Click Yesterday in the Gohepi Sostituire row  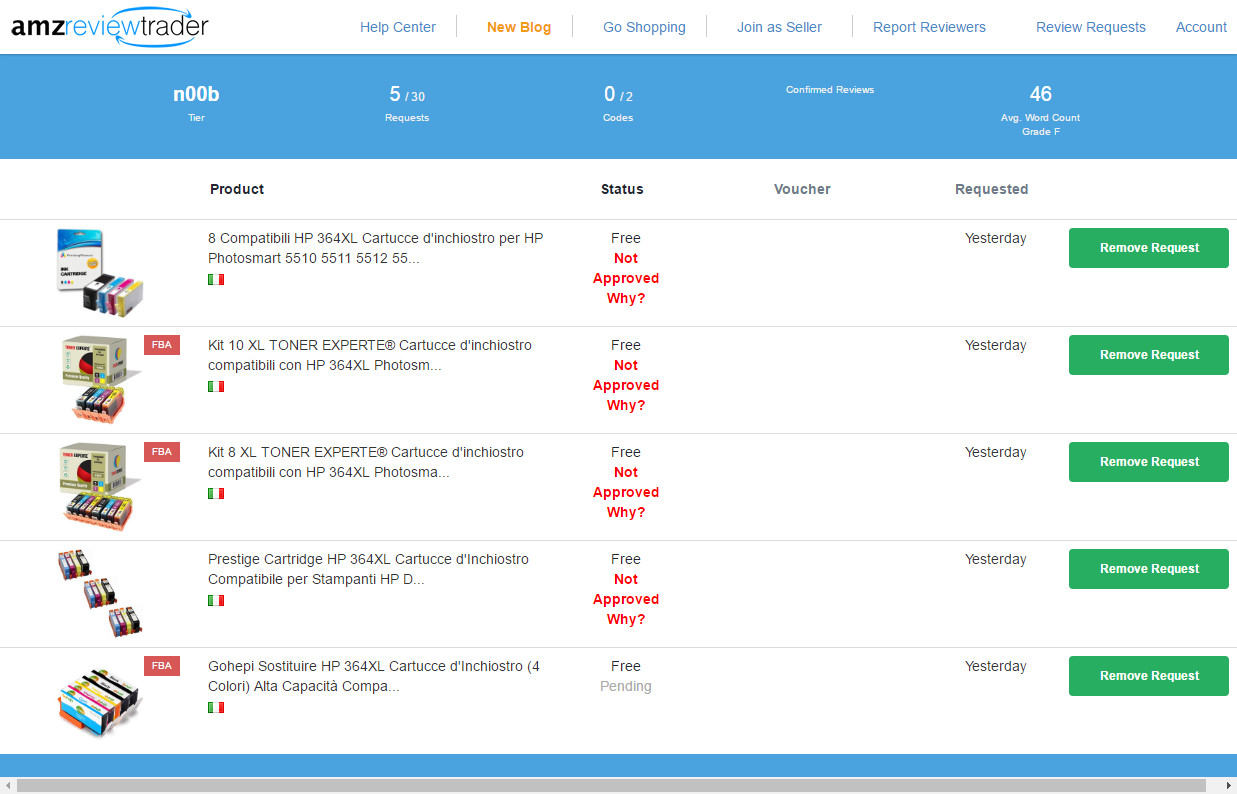tap(995, 666)
